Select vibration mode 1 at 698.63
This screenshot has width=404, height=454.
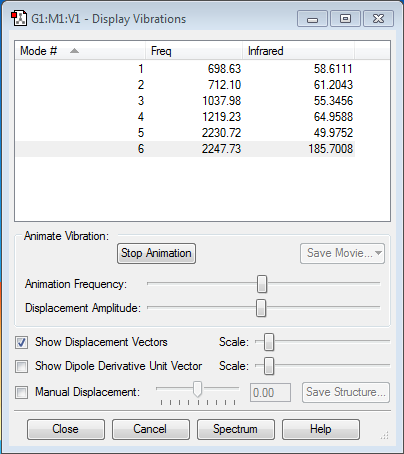click(x=185, y=69)
